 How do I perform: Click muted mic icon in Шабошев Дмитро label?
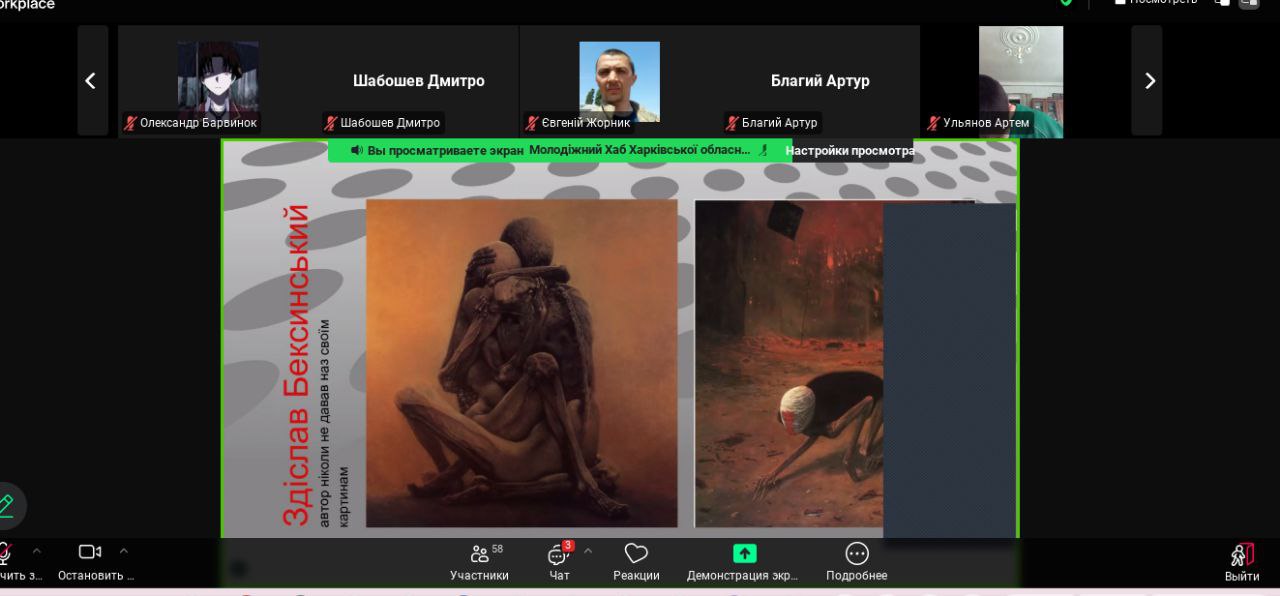[x=330, y=123]
